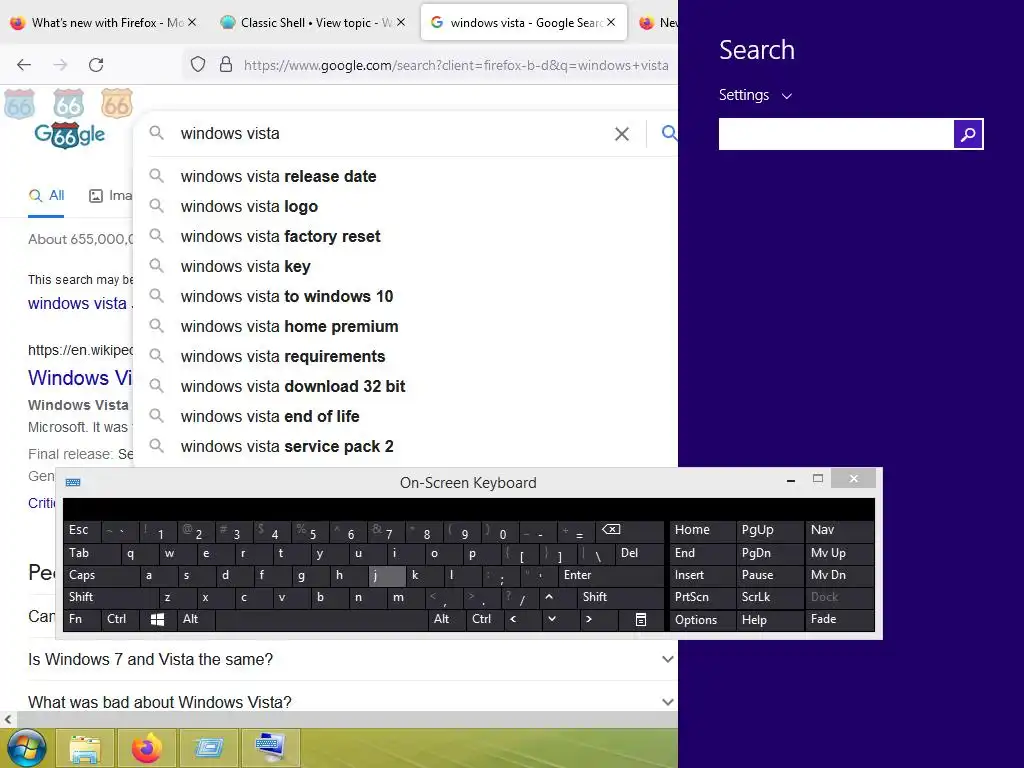Click the keyboard icon in On-Screen Keyboard title
The height and width of the screenshot is (768, 1024).
[73, 483]
